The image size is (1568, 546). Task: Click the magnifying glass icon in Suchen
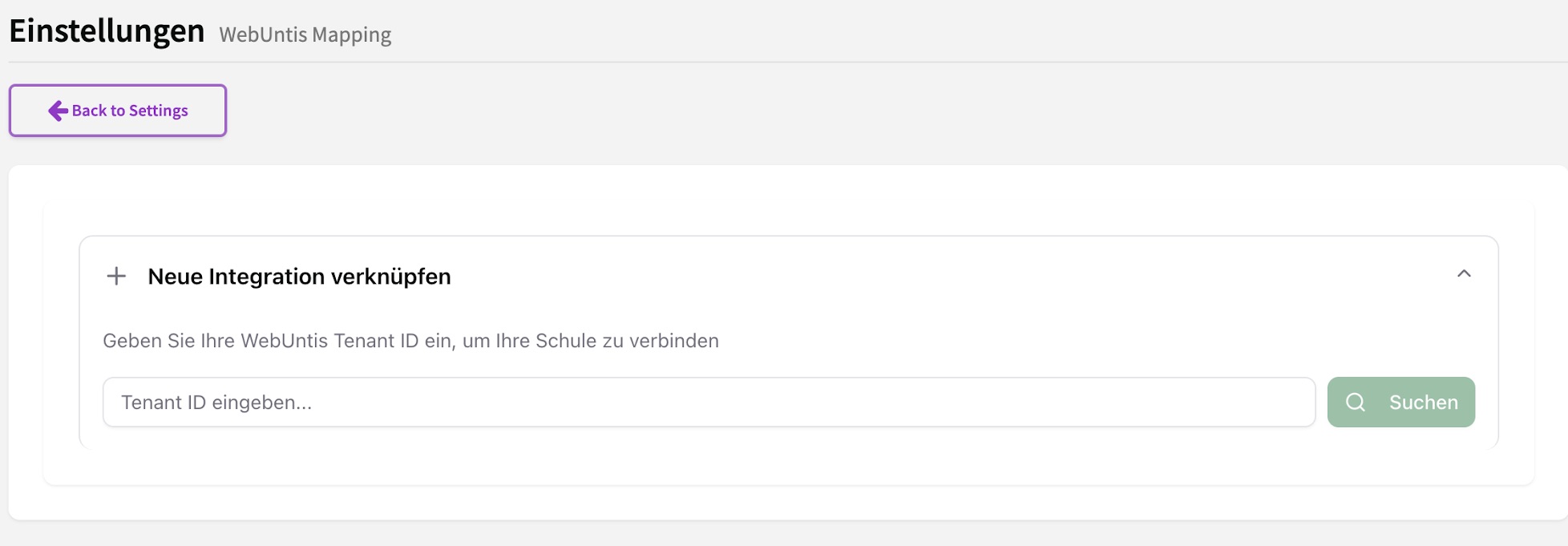(x=1356, y=402)
